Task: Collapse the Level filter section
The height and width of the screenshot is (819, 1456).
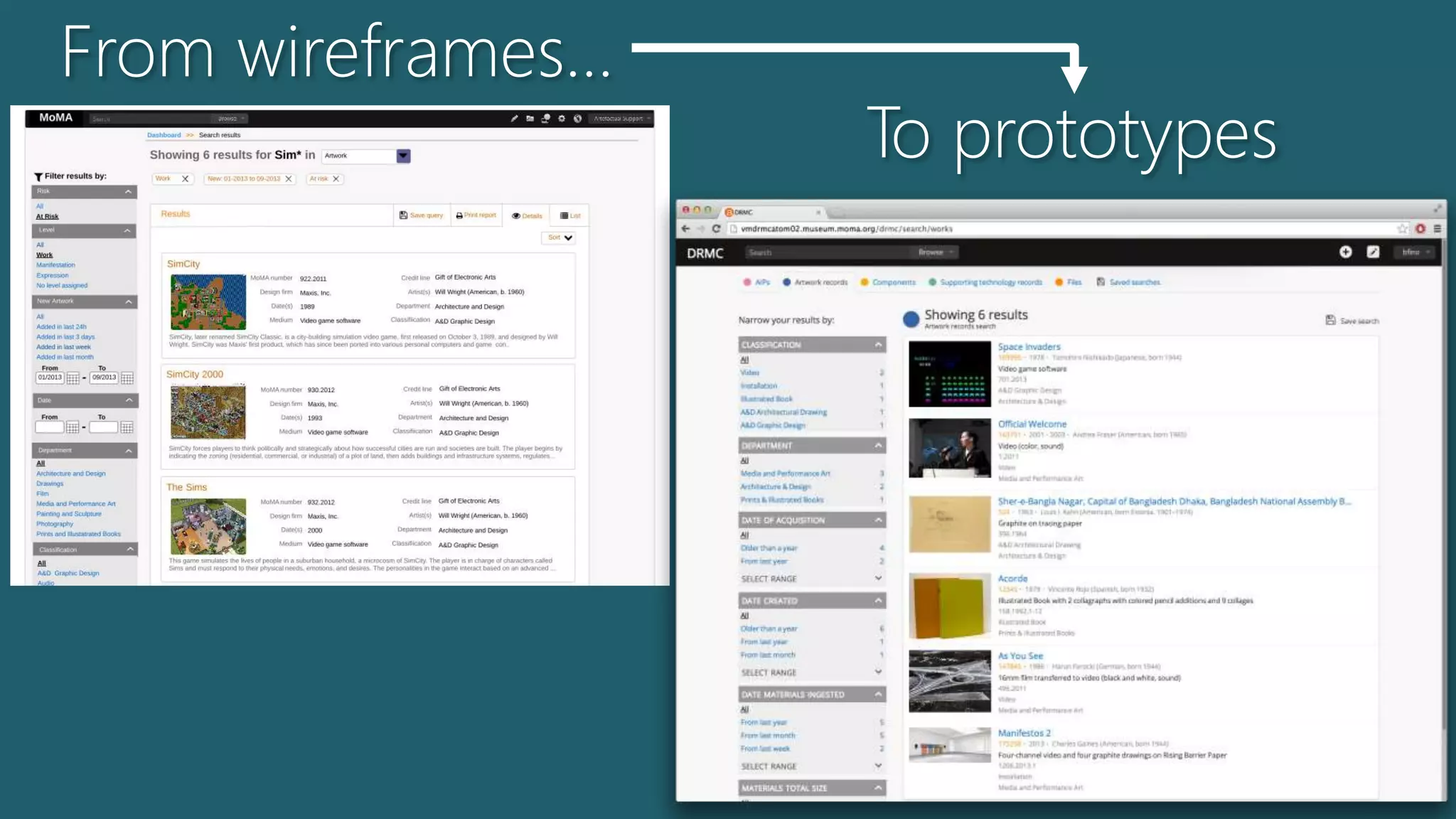Action: coord(127,231)
